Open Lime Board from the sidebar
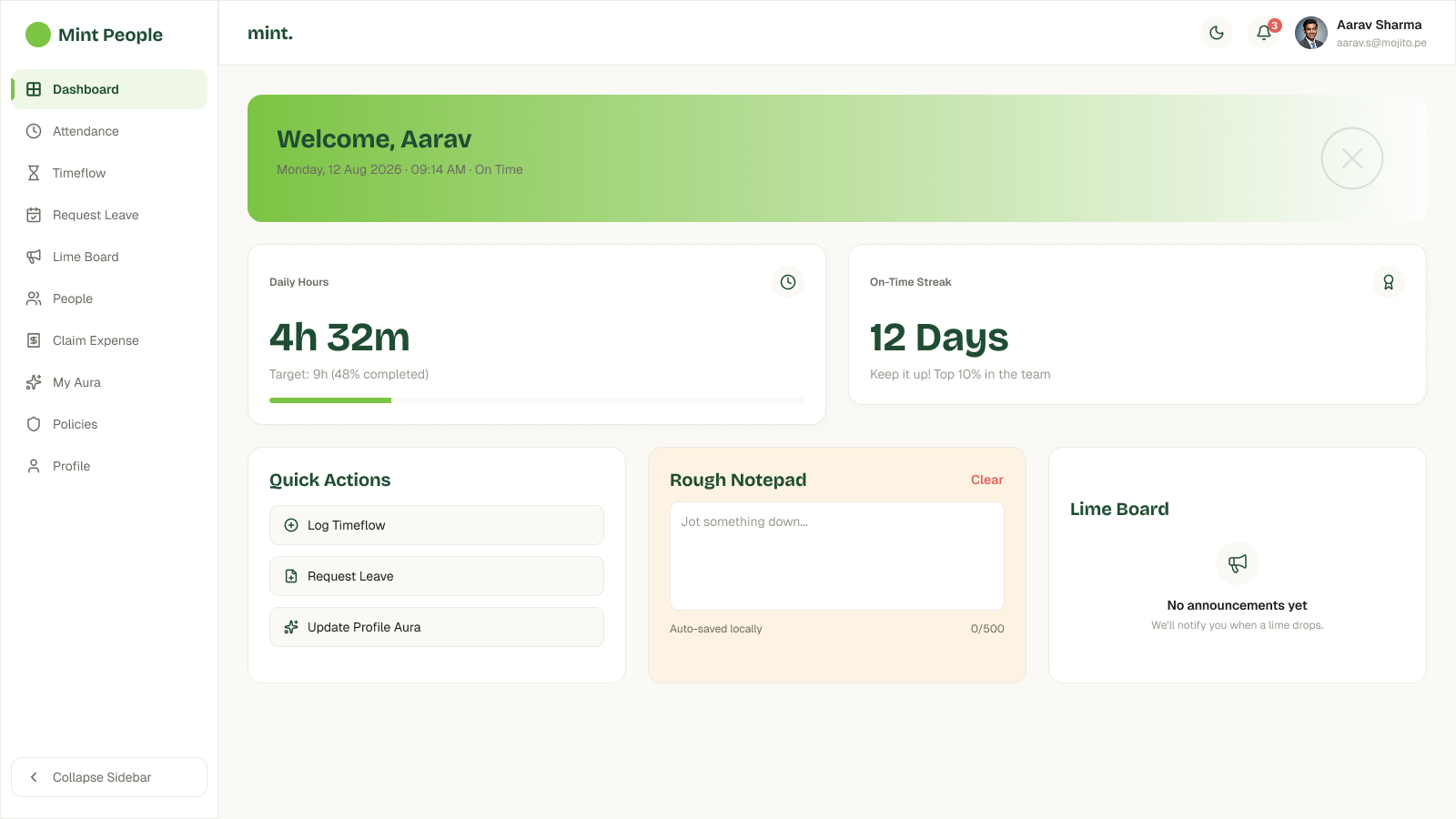Viewport: 1456px width, 819px height. [109, 257]
